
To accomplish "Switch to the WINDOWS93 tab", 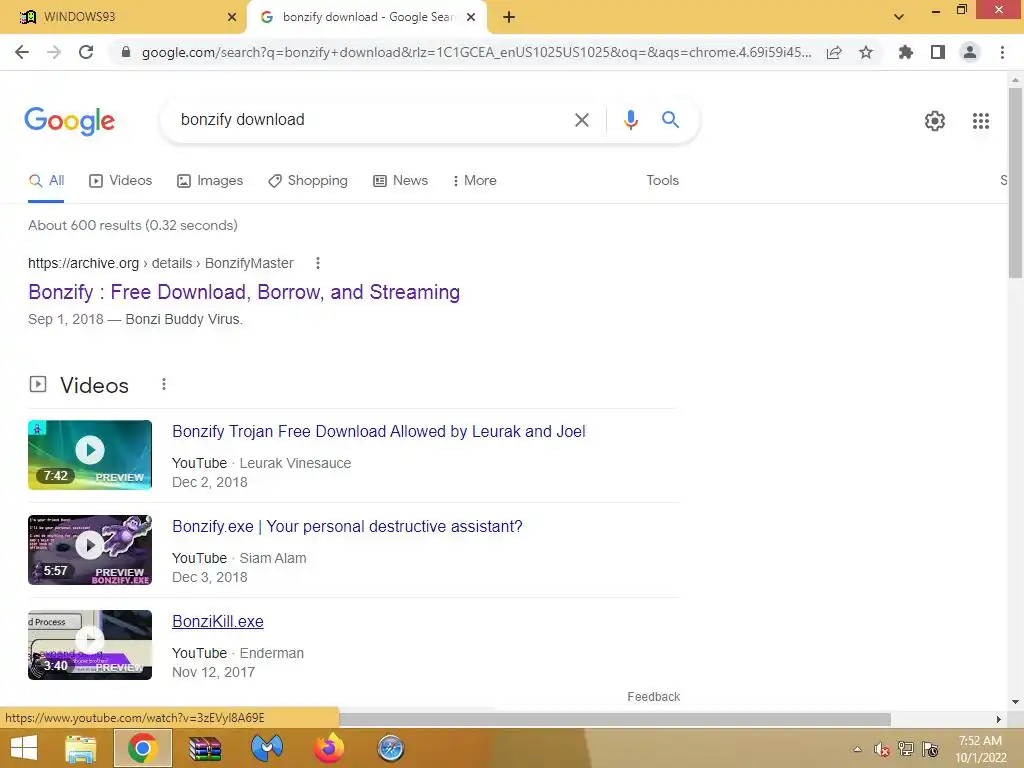I will click(124, 17).
